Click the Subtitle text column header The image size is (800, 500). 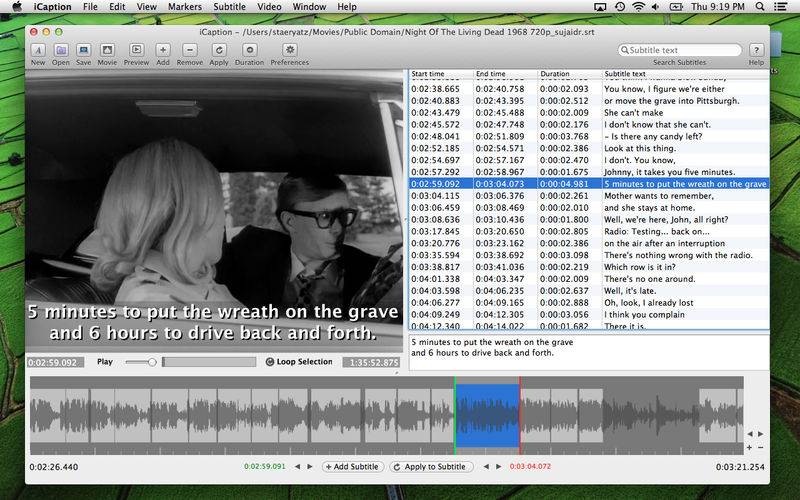[x=686, y=73]
